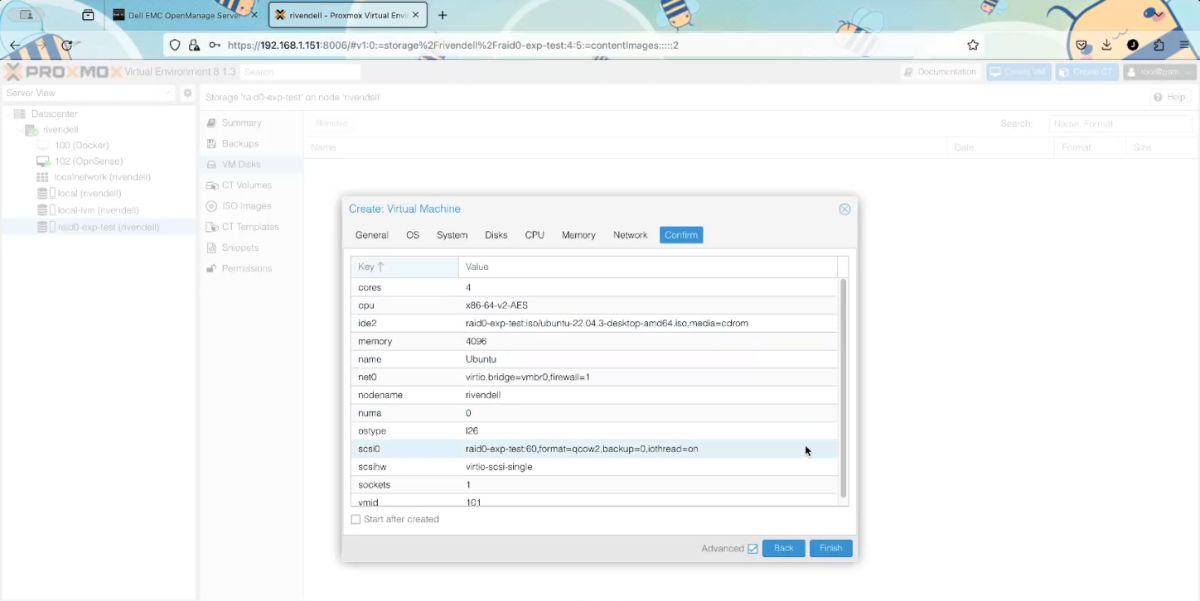Click the site shield icon in URL bar
Viewport: 1200px width, 601px height.
(x=175, y=45)
